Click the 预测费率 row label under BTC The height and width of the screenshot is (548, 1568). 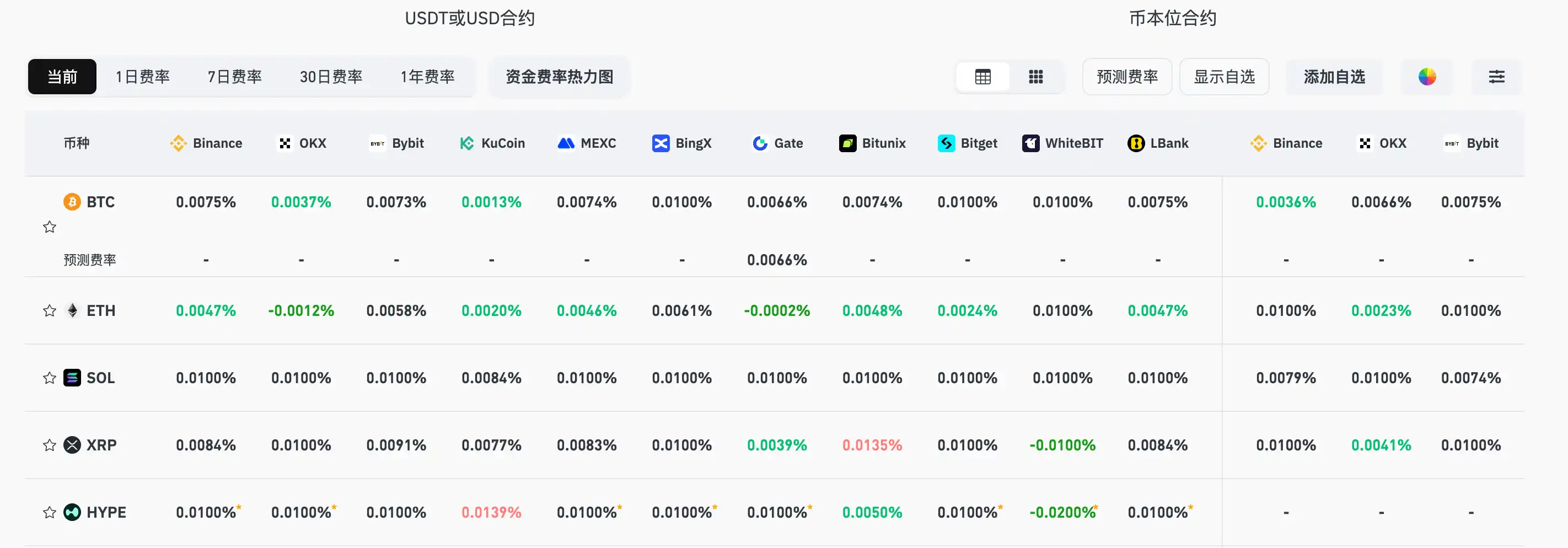coord(89,260)
